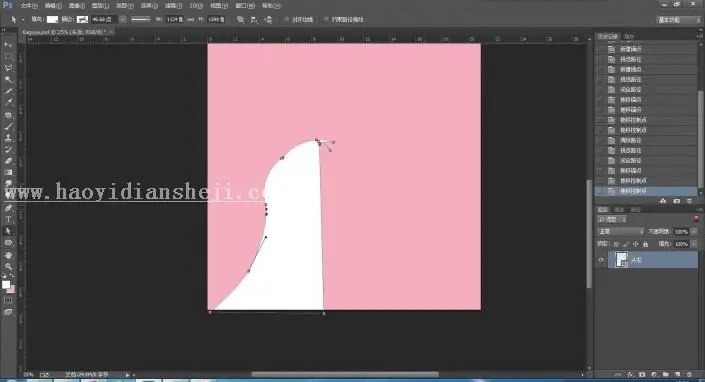Open the 编辑(E) menu
Screen dimensions: 705x382
click(x=53, y=6)
